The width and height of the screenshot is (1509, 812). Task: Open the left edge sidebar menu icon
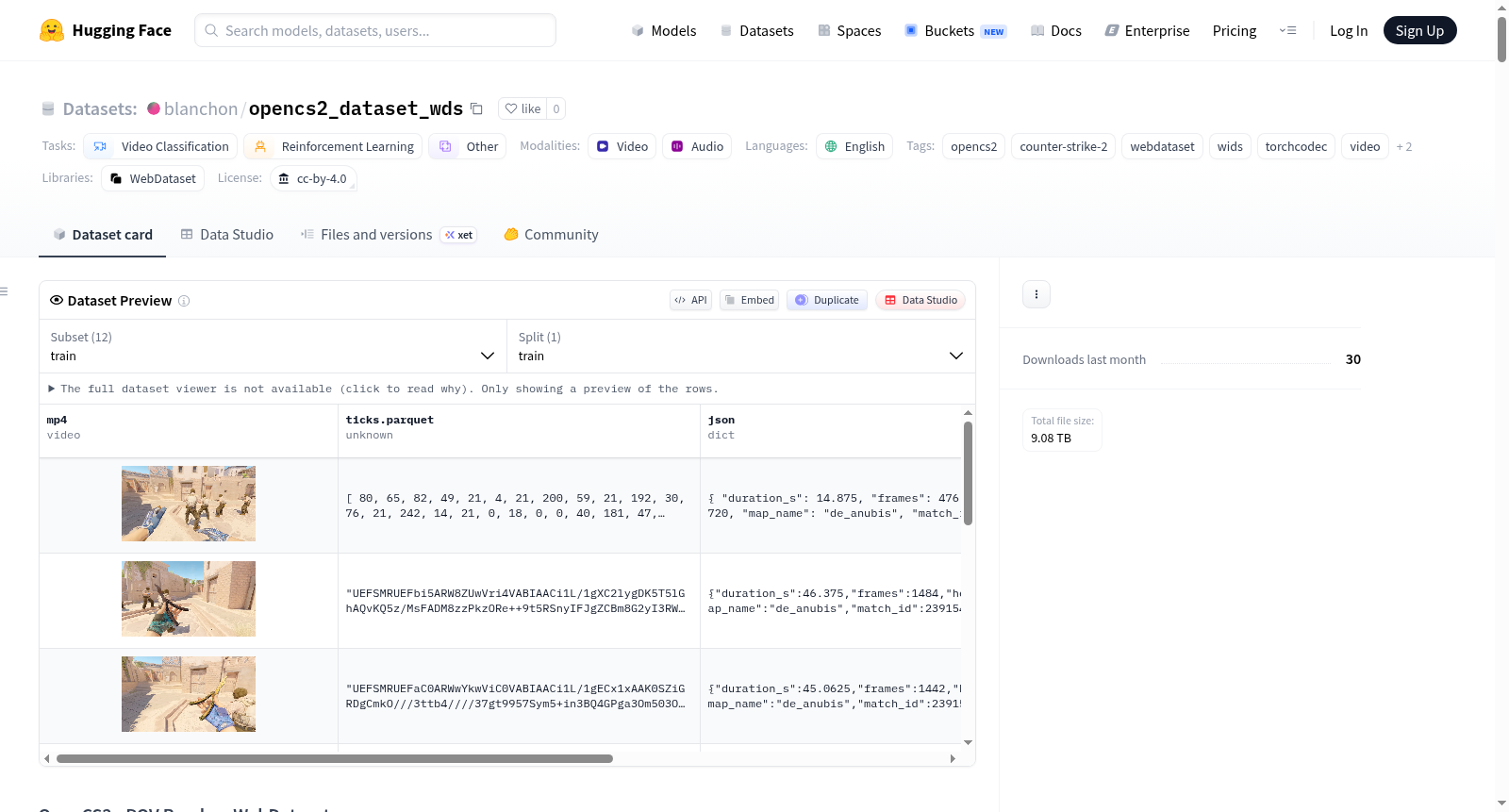coord(4,291)
